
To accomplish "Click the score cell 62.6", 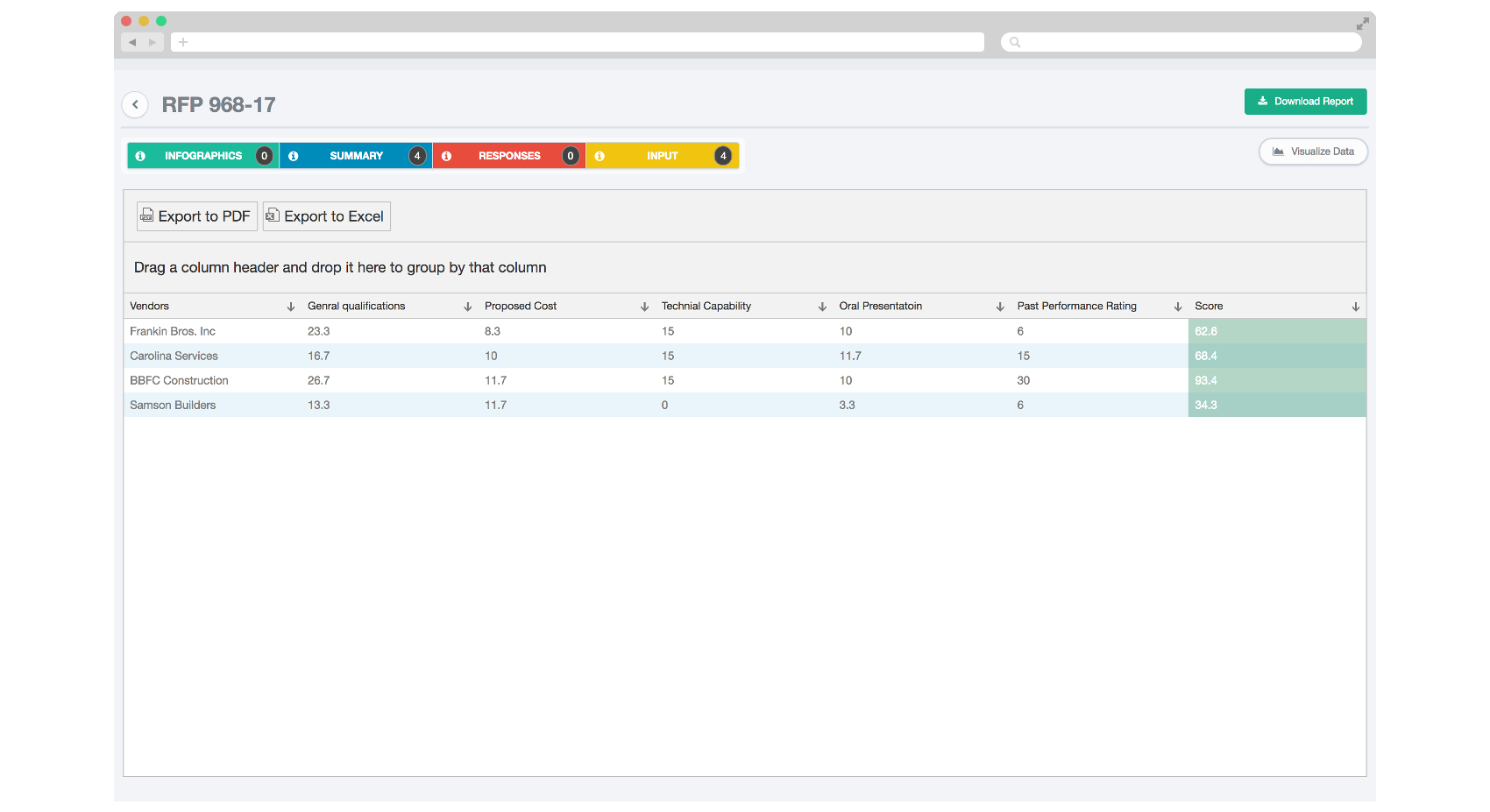I will tap(1277, 331).
